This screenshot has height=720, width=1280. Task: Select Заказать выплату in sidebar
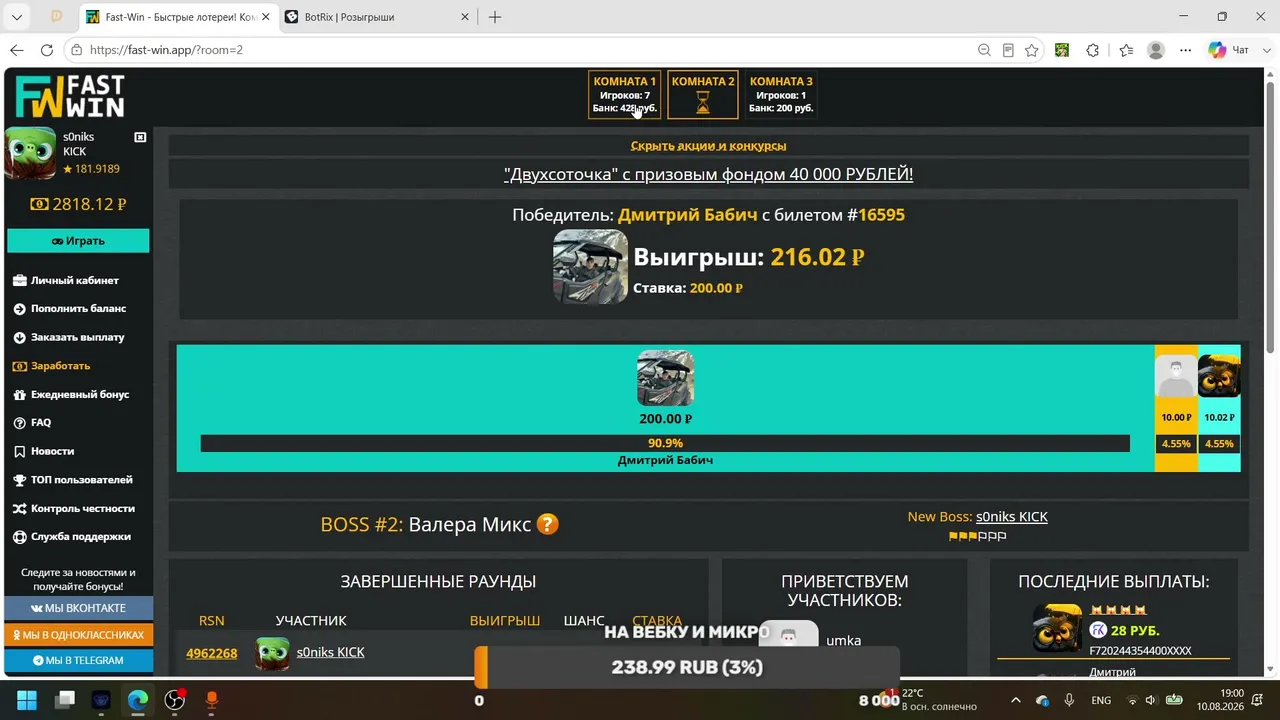point(77,337)
